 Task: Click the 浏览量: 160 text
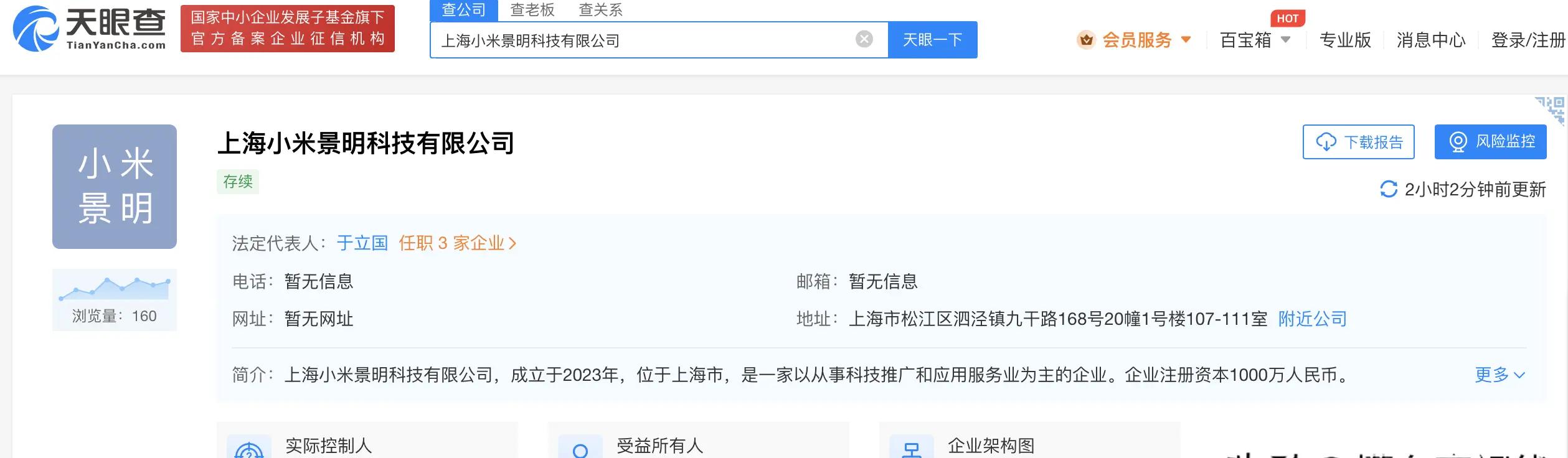pos(115,316)
